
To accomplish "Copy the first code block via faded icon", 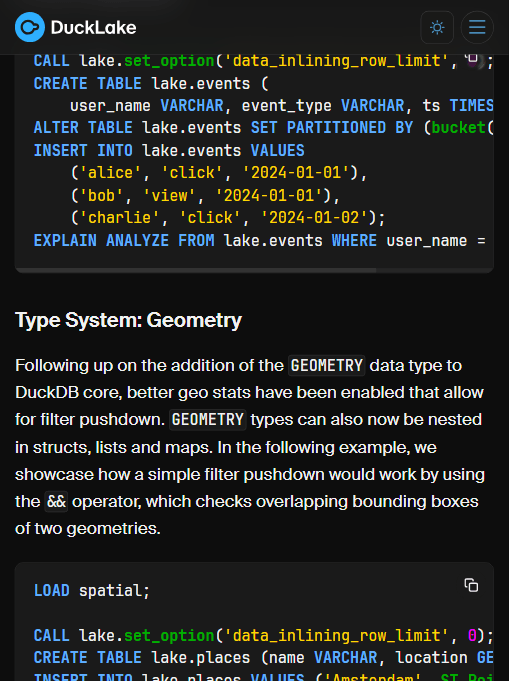I will click(472, 59).
